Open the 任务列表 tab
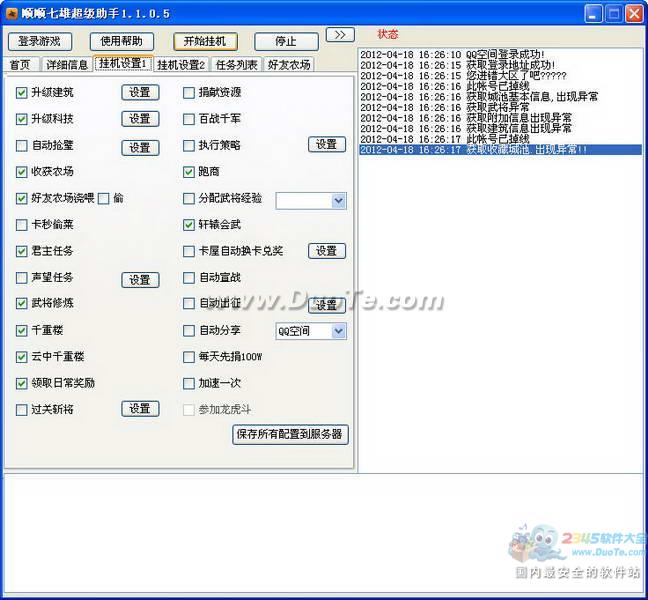 click(237, 65)
